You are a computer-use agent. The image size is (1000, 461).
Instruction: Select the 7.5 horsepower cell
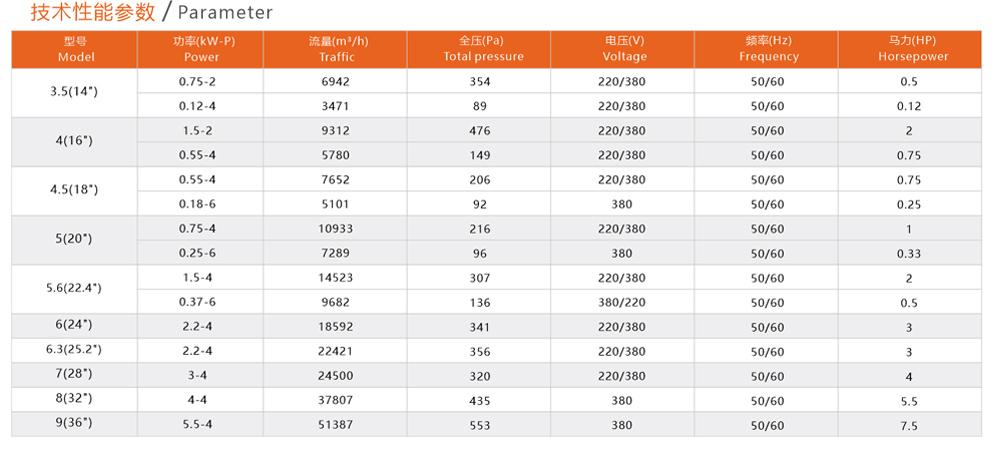click(x=909, y=425)
